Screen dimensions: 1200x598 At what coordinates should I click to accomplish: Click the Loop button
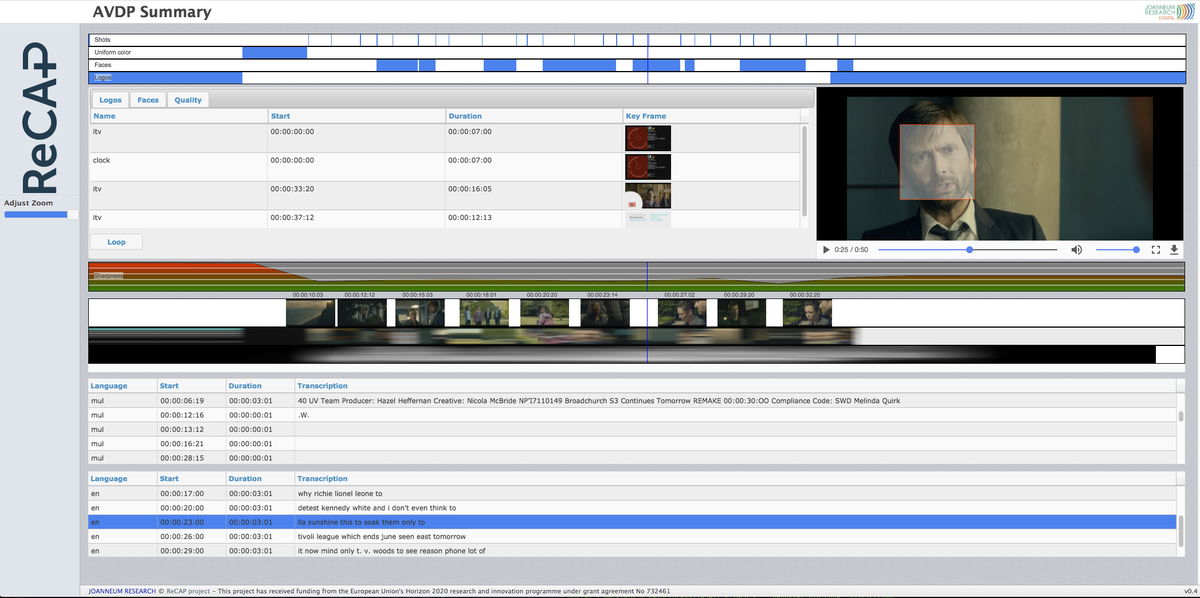116,242
